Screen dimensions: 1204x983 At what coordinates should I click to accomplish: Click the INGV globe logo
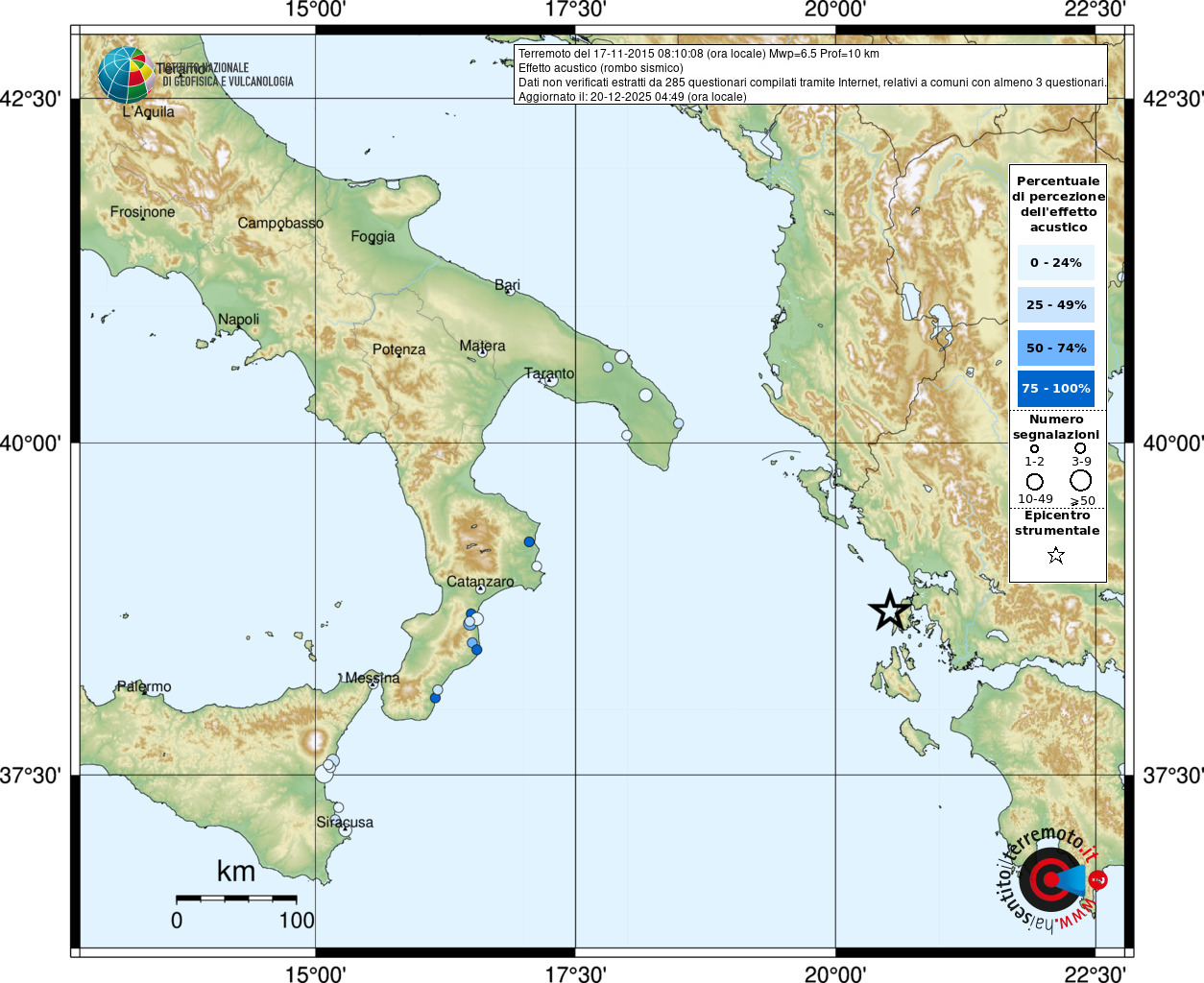pos(126,75)
